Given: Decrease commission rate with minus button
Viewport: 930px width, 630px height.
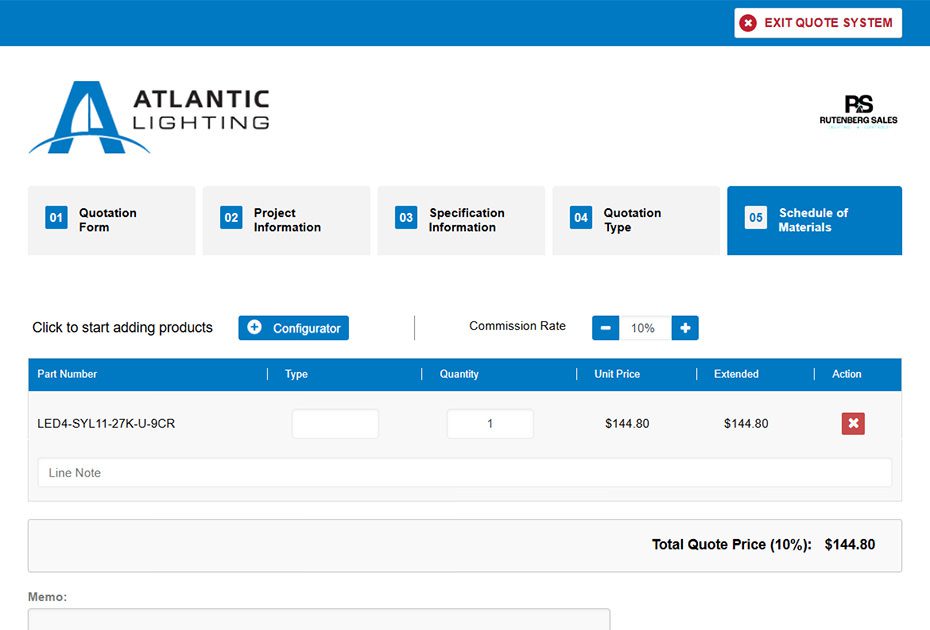Looking at the screenshot, I should pos(605,328).
